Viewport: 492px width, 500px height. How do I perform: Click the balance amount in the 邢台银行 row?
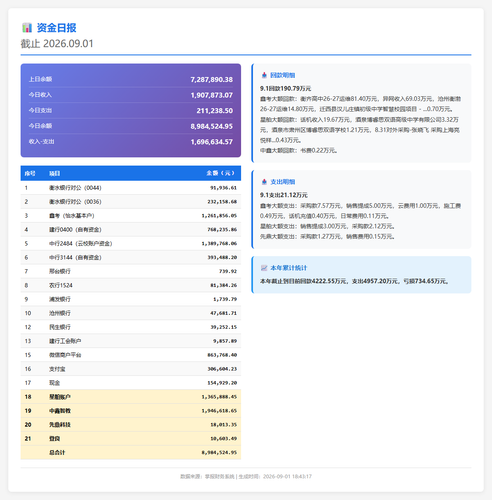(228, 272)
